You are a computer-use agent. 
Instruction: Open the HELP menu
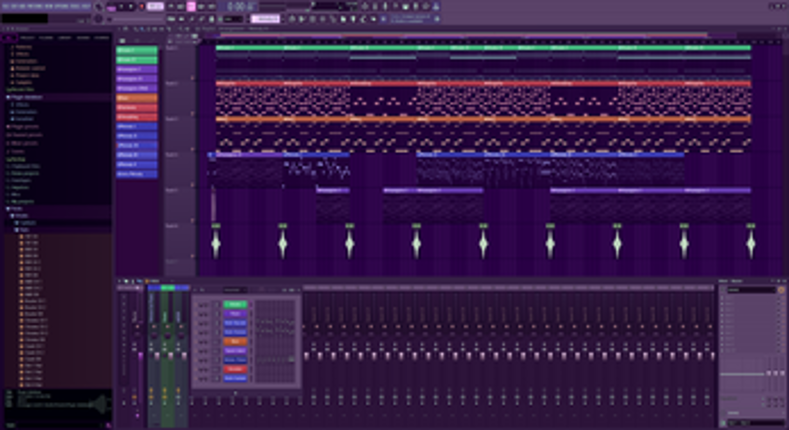coord(87,6)
